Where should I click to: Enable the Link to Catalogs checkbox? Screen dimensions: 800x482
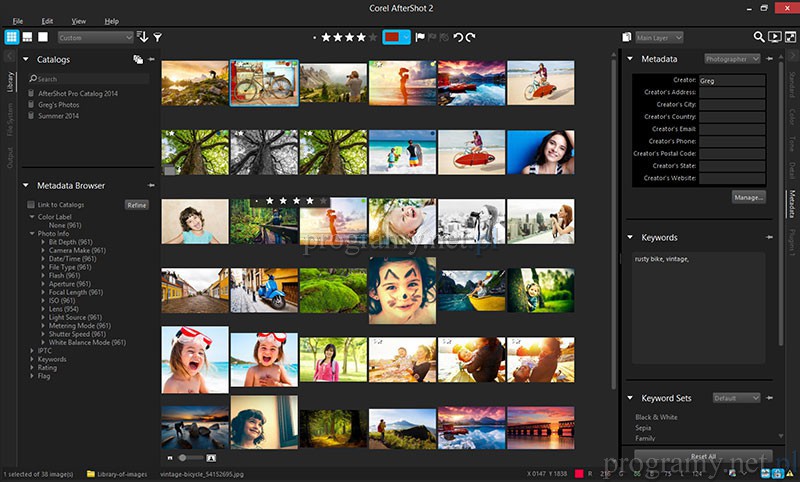[x=31, y=204]
